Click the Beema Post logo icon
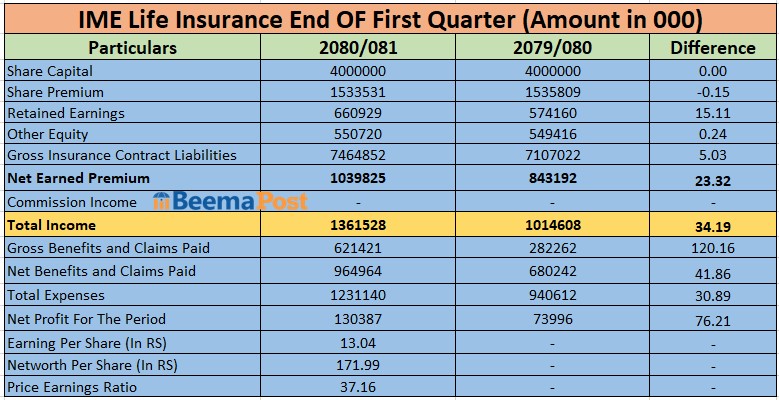Screen dimensions: 779x400 [x=161, y=202]
